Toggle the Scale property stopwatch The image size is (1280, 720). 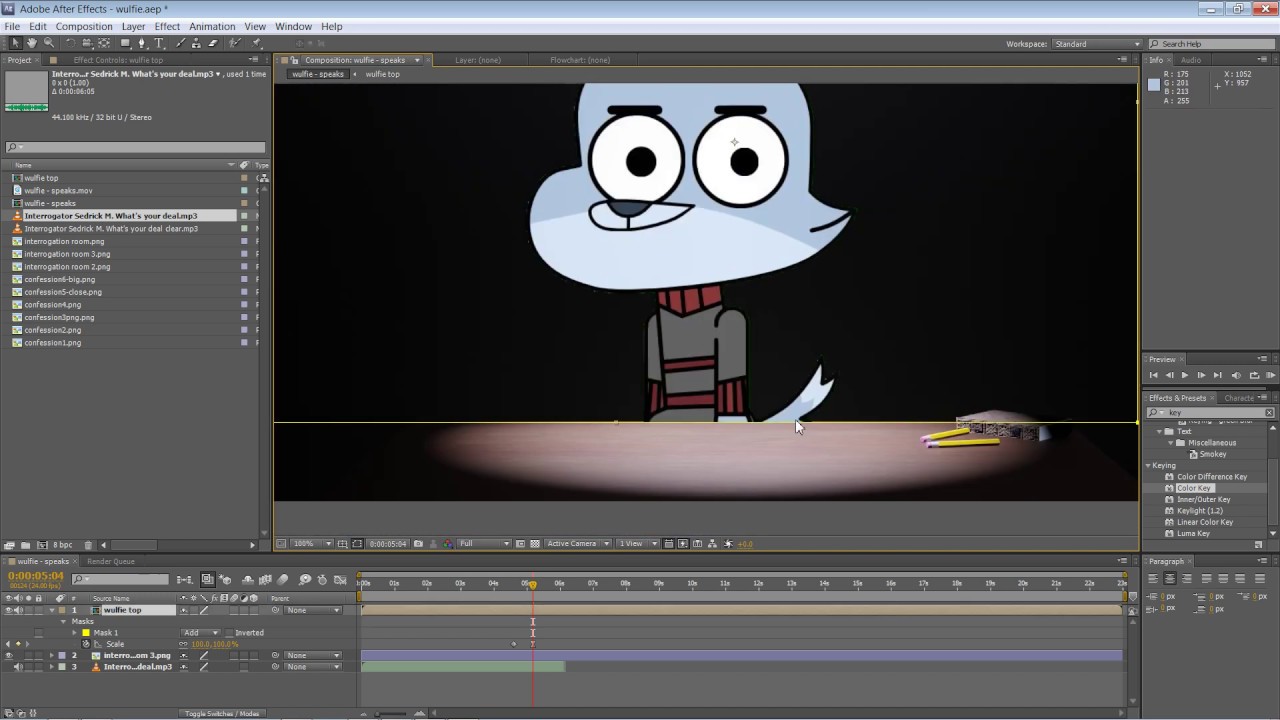point(85,644)
